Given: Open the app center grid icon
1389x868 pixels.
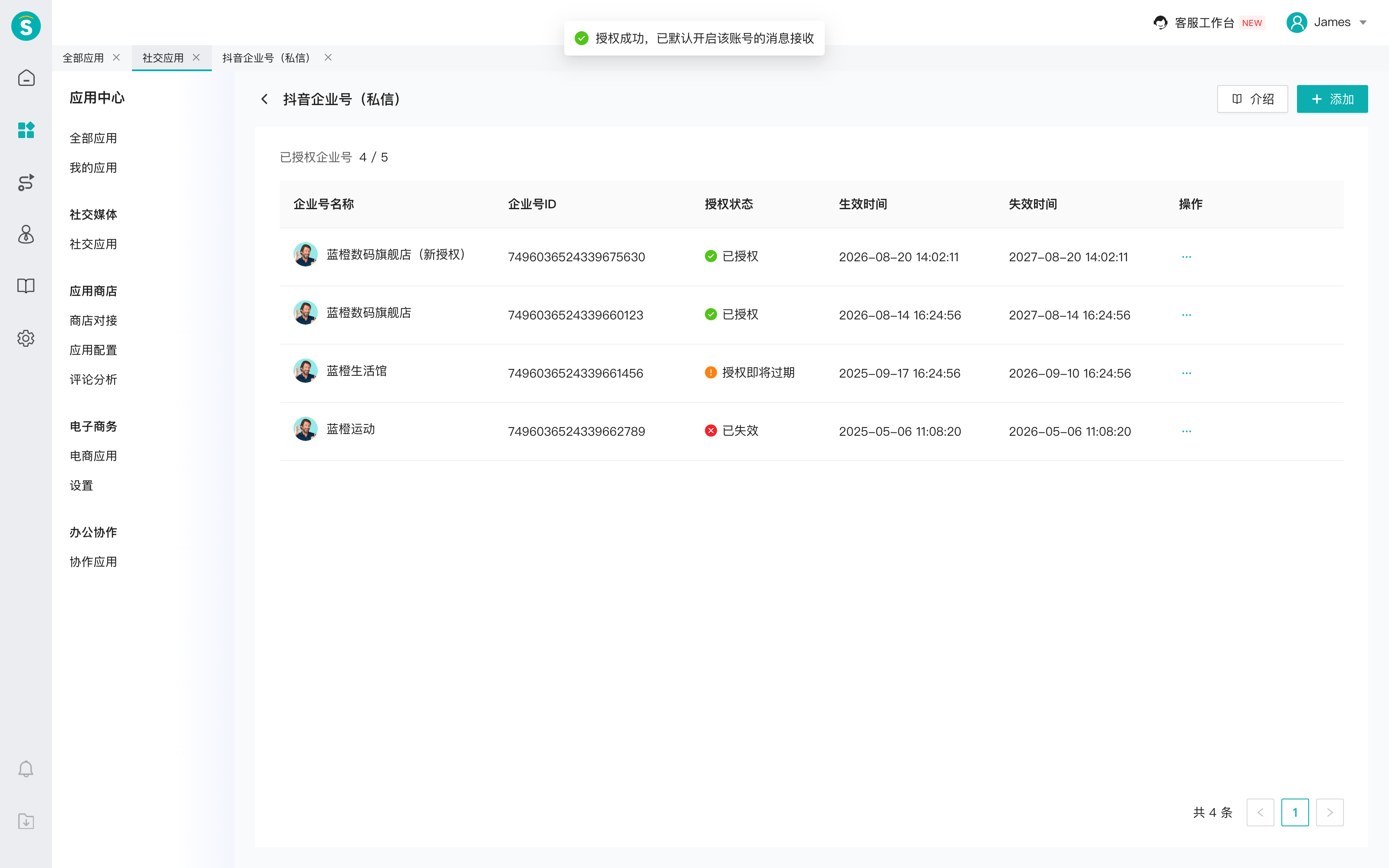Looking at the screenshot, I should (26, 130).
